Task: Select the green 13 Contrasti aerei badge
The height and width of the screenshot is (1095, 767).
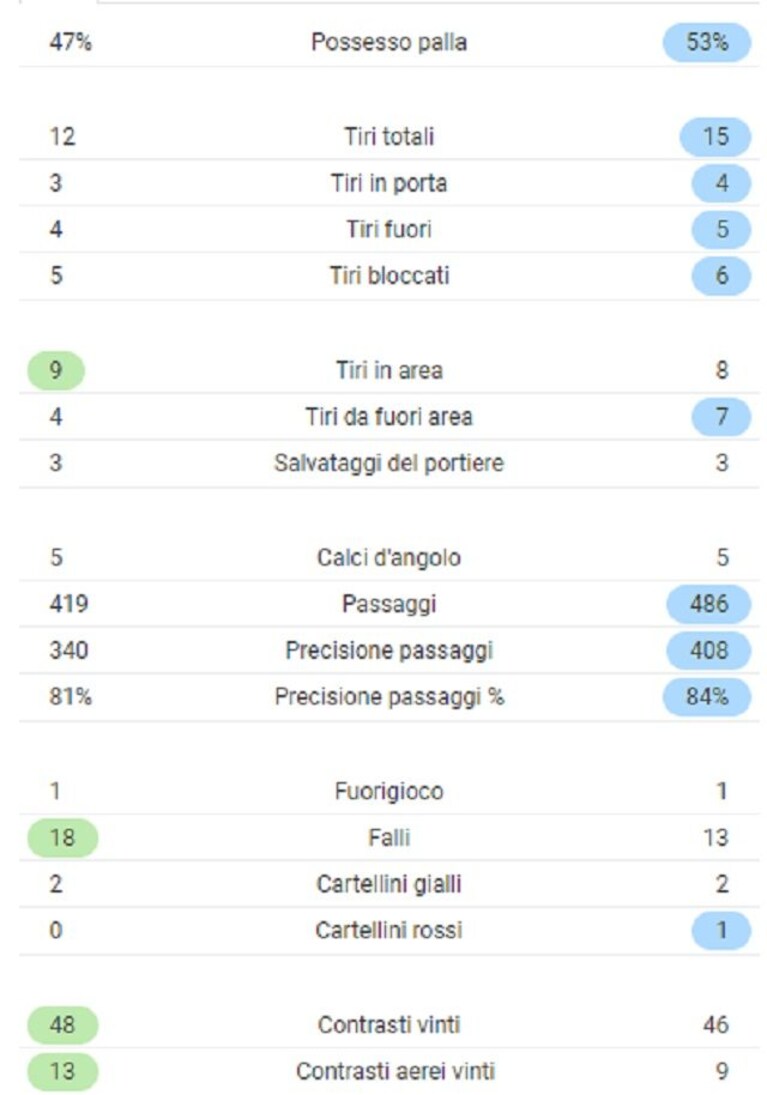Action: [62, 1071]
